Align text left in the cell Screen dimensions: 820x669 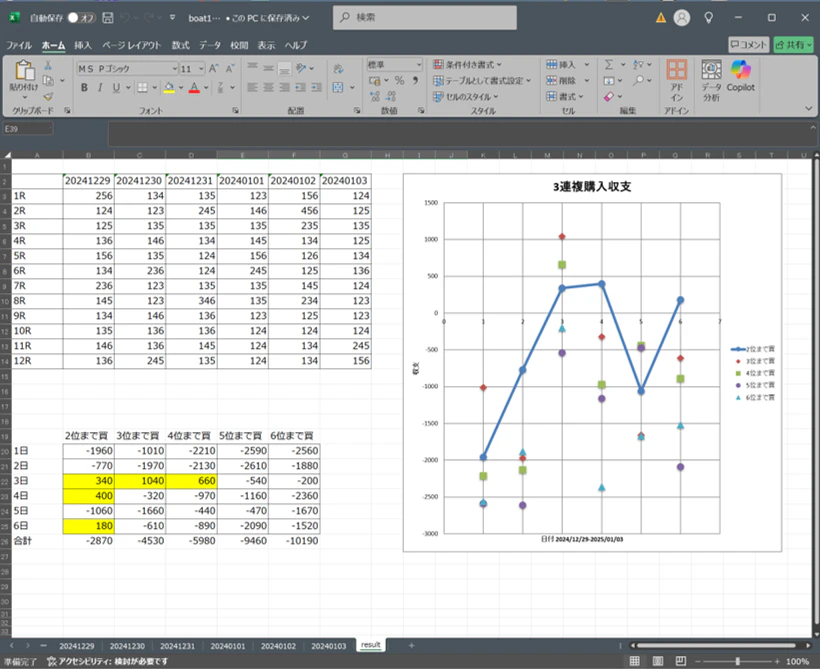pyautogui.click(x=252, y=87)
